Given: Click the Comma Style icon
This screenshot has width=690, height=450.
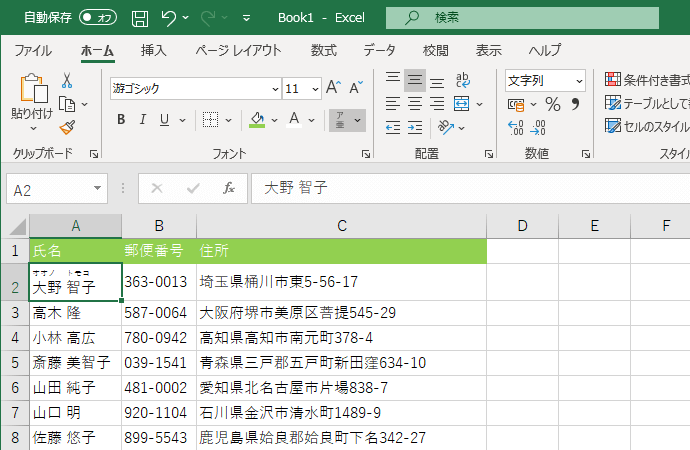Looking at the screenshot, I should click(x=575, y=104).
